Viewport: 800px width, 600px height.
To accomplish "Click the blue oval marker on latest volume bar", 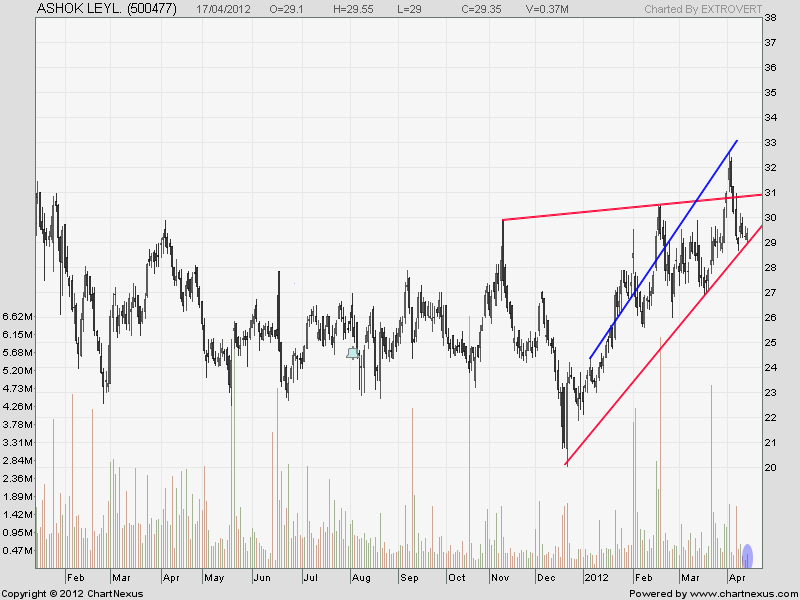I will [x=747, y=555].
